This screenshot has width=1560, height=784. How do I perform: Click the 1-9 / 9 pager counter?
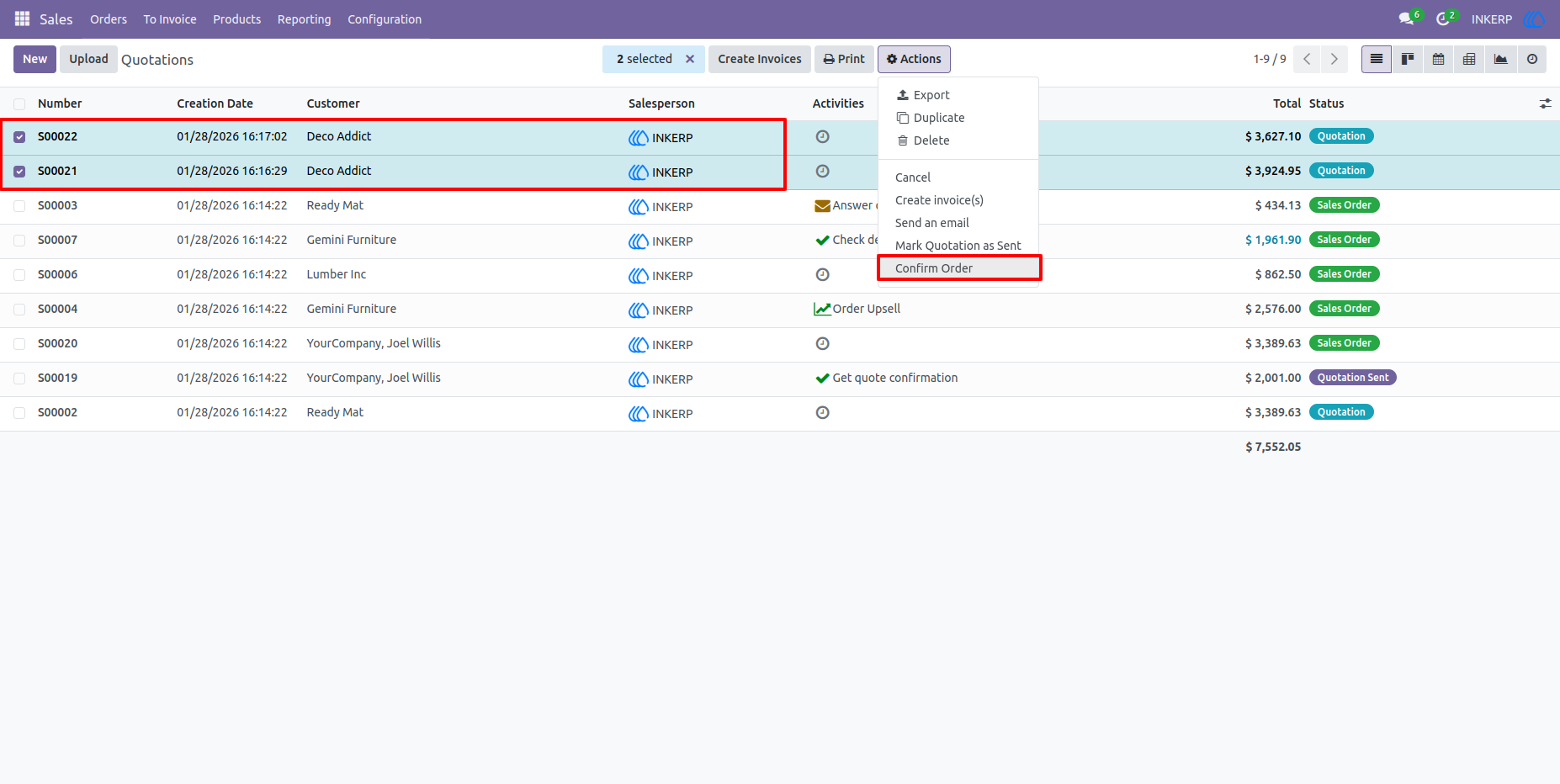click(1270, 59)
